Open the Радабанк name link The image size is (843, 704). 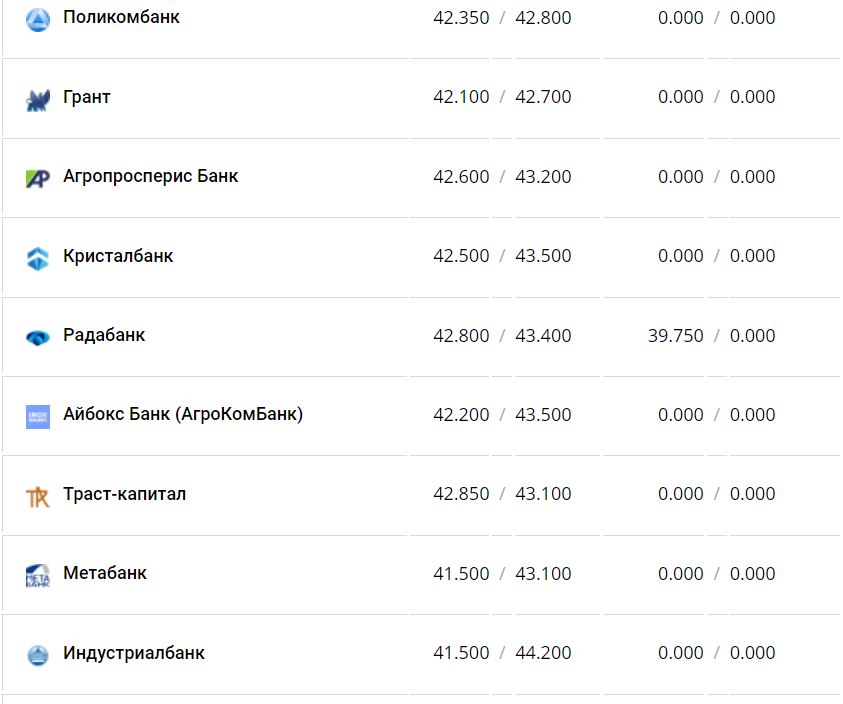[x=104, y=335]
